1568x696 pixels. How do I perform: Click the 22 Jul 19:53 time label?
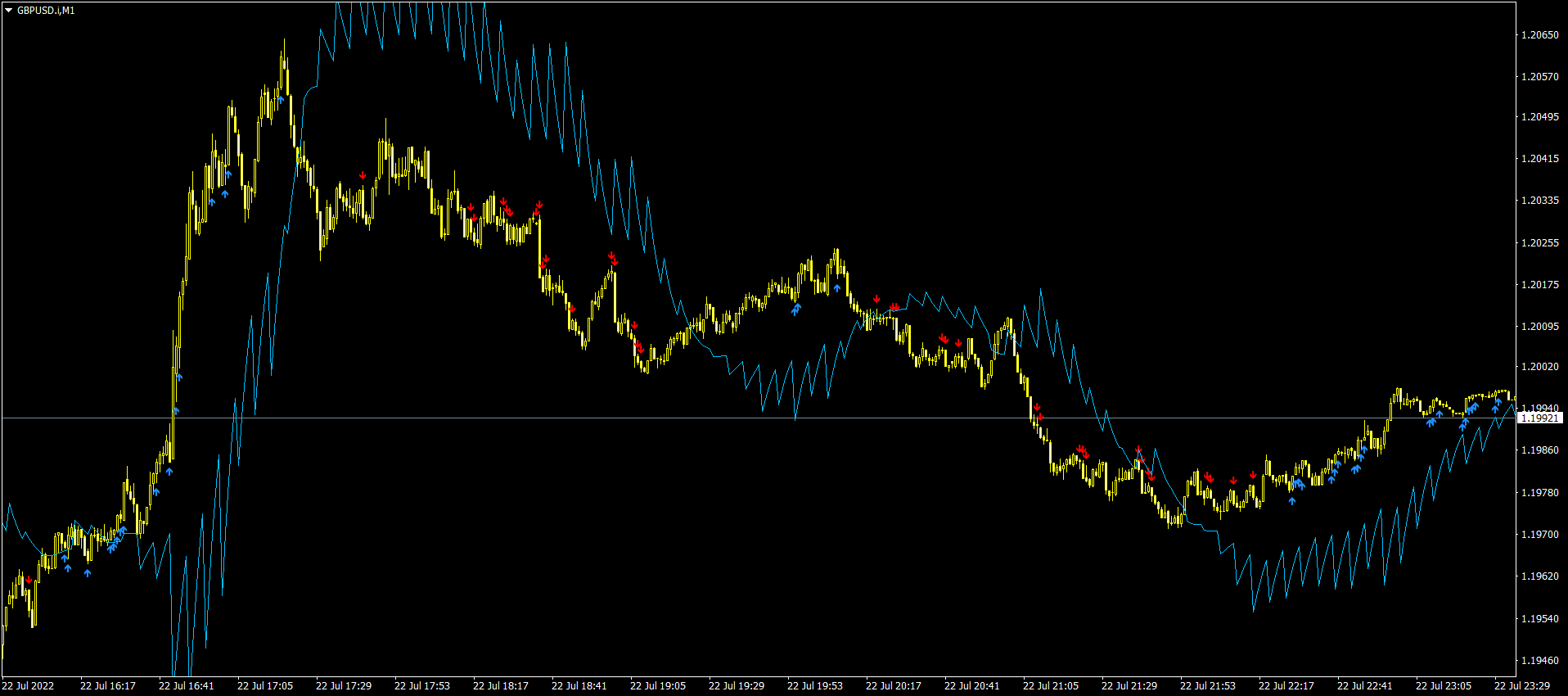pos(815,686)
